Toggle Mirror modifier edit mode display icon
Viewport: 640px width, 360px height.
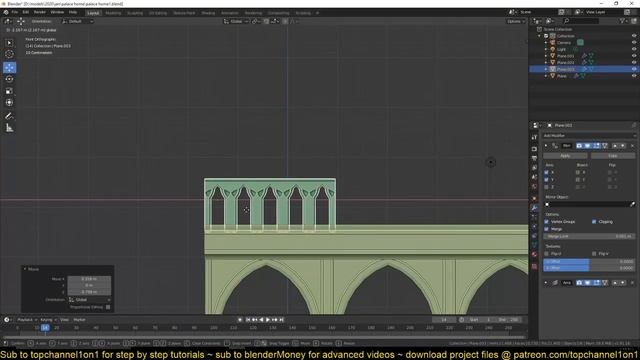(x=596, y=146)
